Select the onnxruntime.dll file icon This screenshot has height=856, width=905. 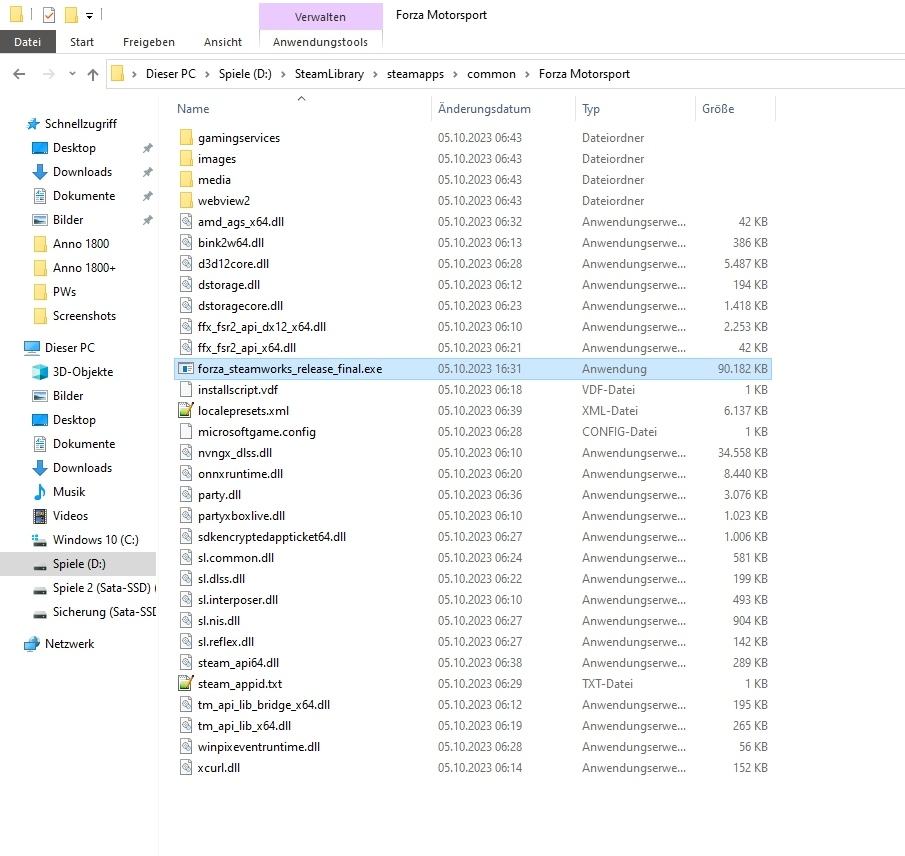pyautogui.click(x=186, y=473)
